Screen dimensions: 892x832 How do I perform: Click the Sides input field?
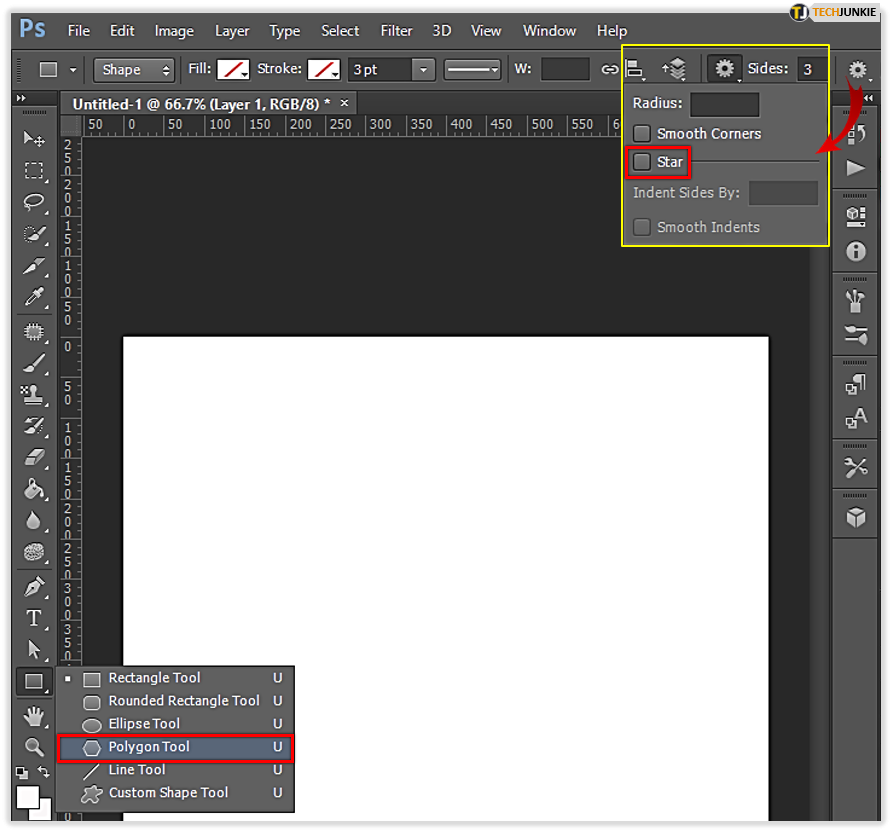(x=811, y=69)
